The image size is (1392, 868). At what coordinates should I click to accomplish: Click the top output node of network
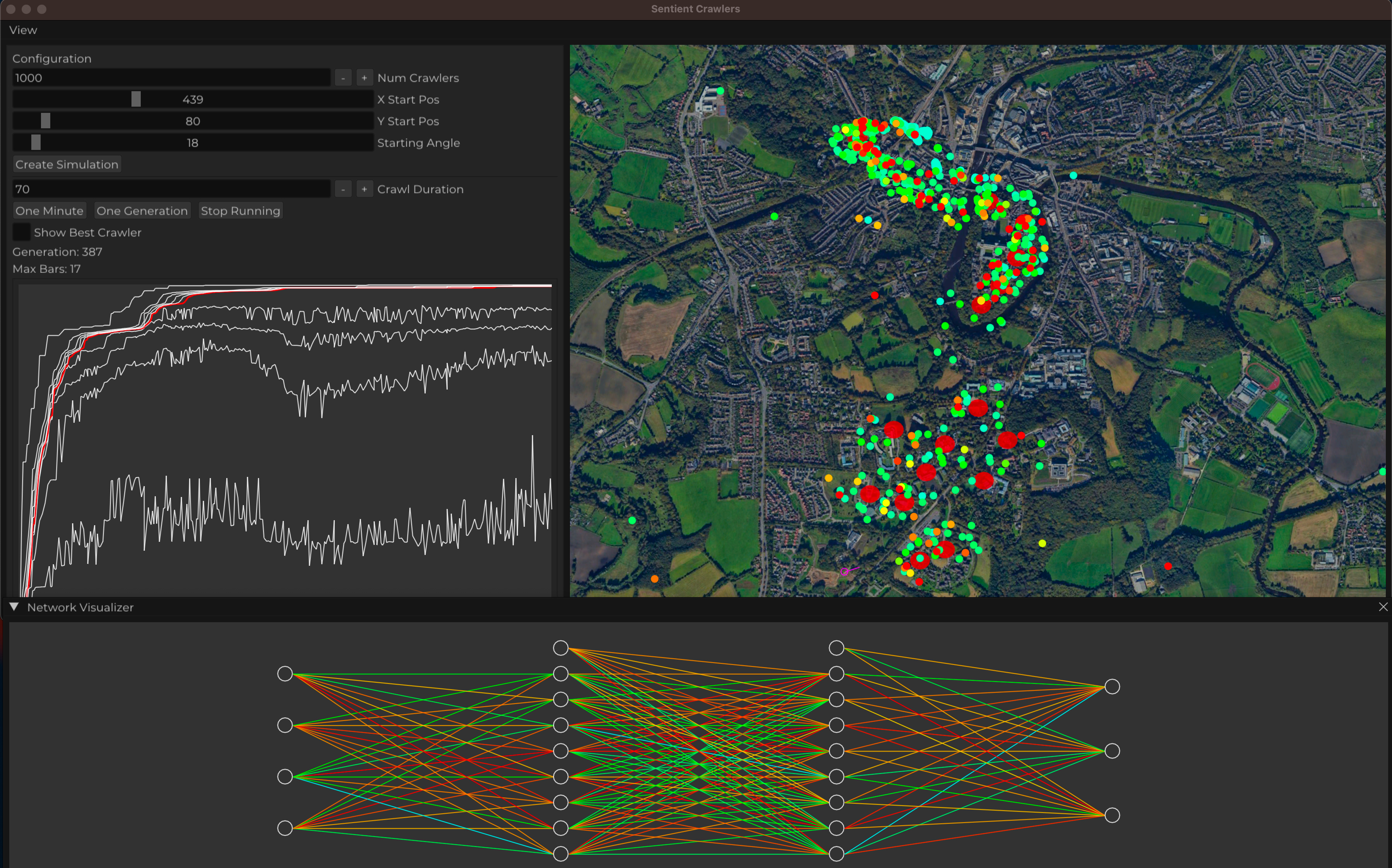click(1112, 687)
